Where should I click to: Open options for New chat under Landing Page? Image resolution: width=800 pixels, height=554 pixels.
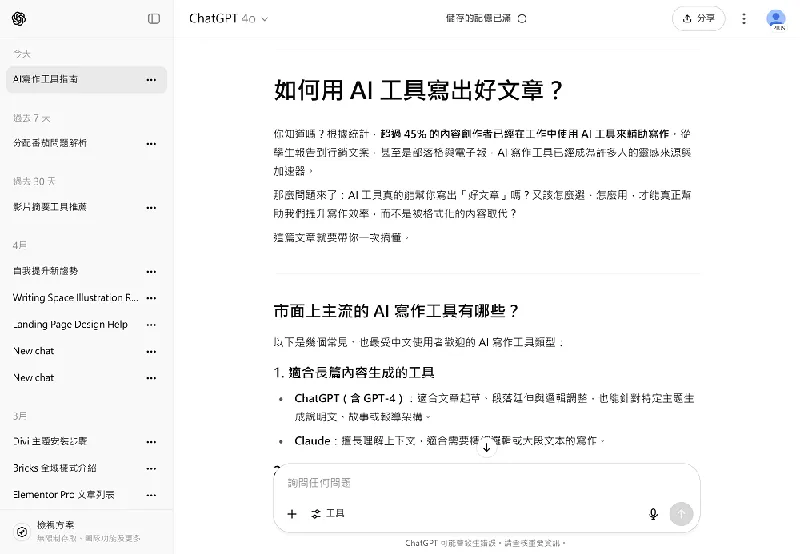tap(151, 351)
